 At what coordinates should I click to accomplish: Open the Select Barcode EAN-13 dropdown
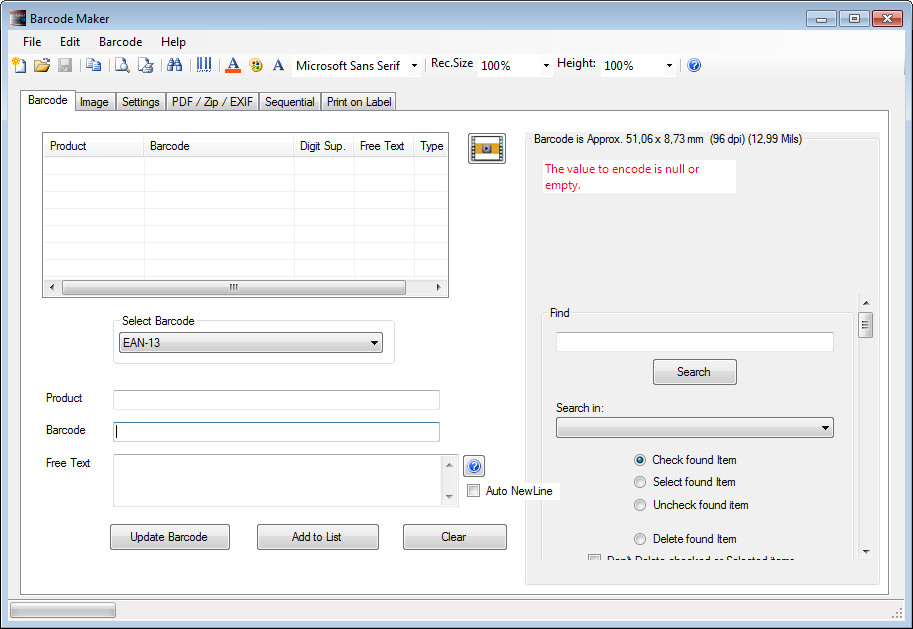tap(250, 342)
